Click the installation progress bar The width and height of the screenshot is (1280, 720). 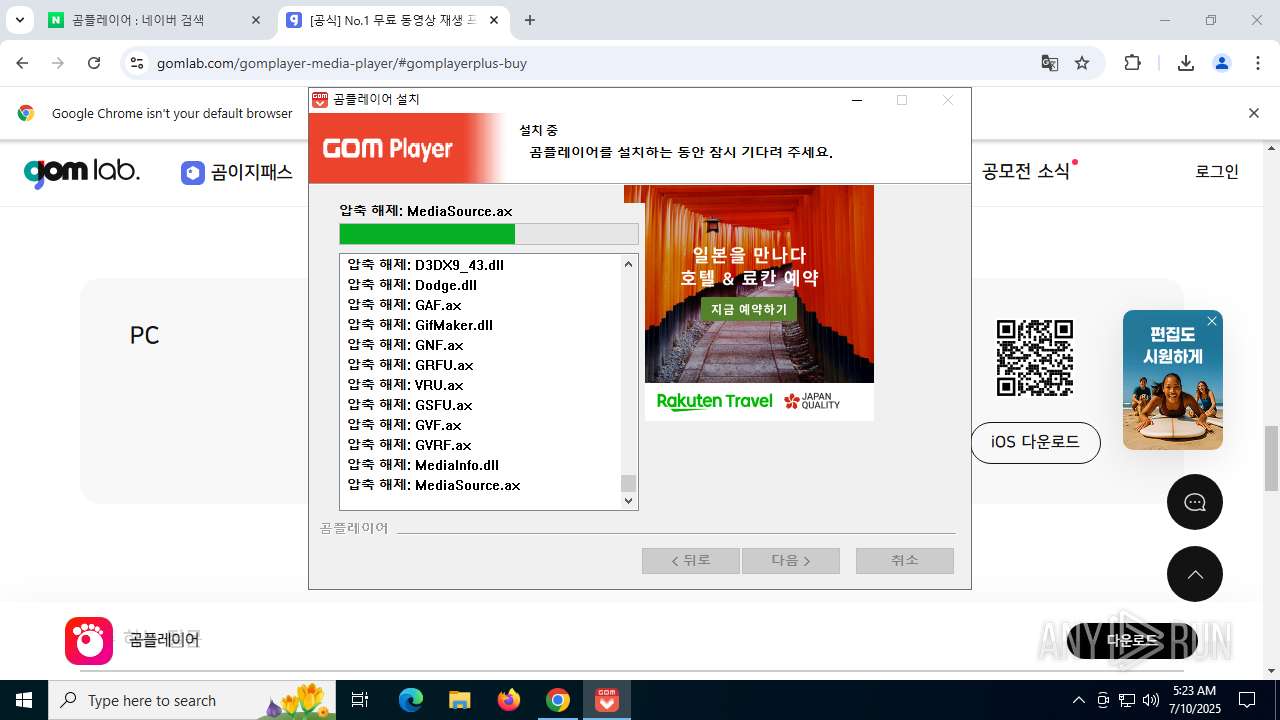[x=489, y=234]
